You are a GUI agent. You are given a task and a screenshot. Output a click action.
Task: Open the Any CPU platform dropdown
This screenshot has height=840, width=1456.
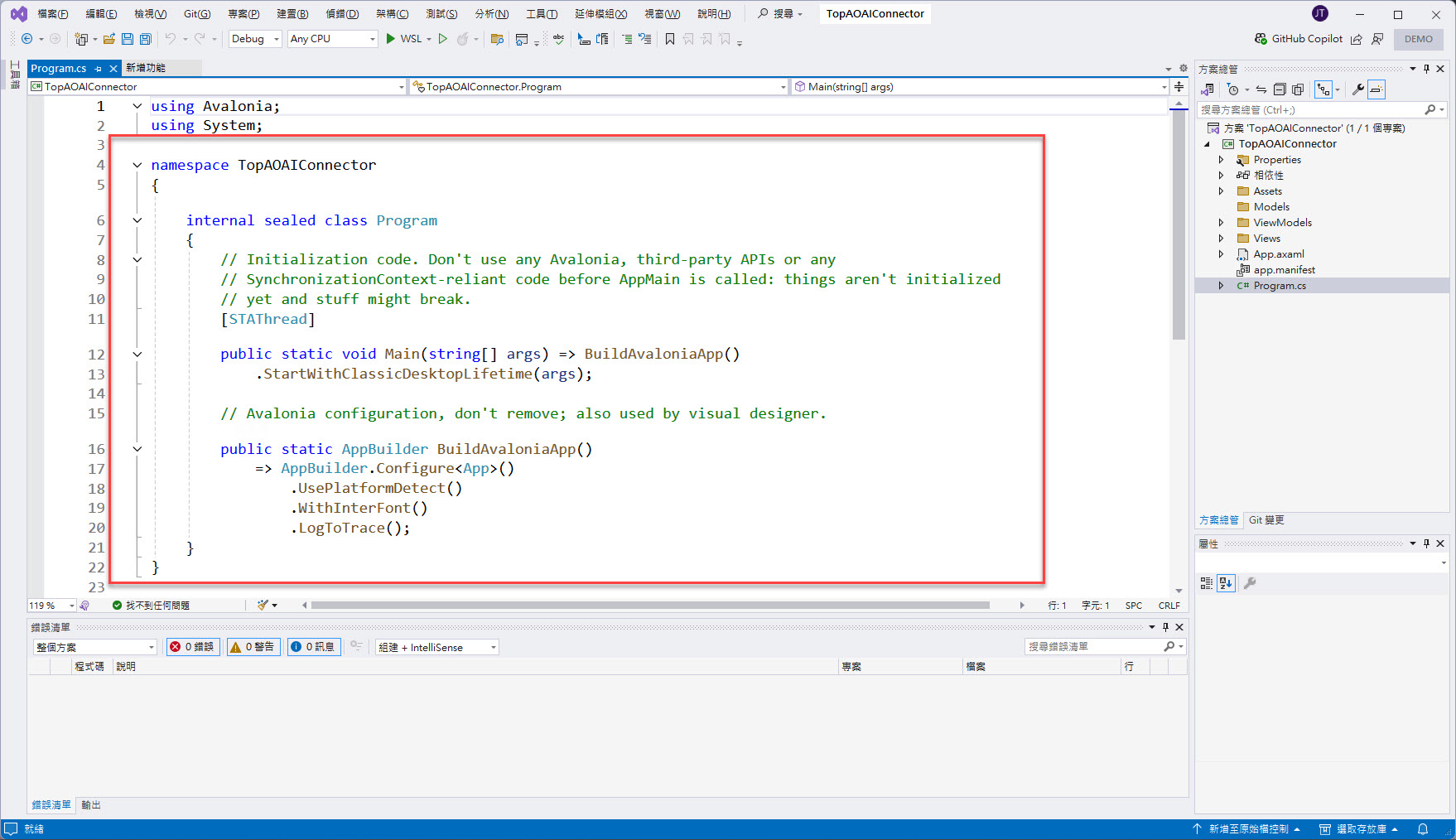332,39
